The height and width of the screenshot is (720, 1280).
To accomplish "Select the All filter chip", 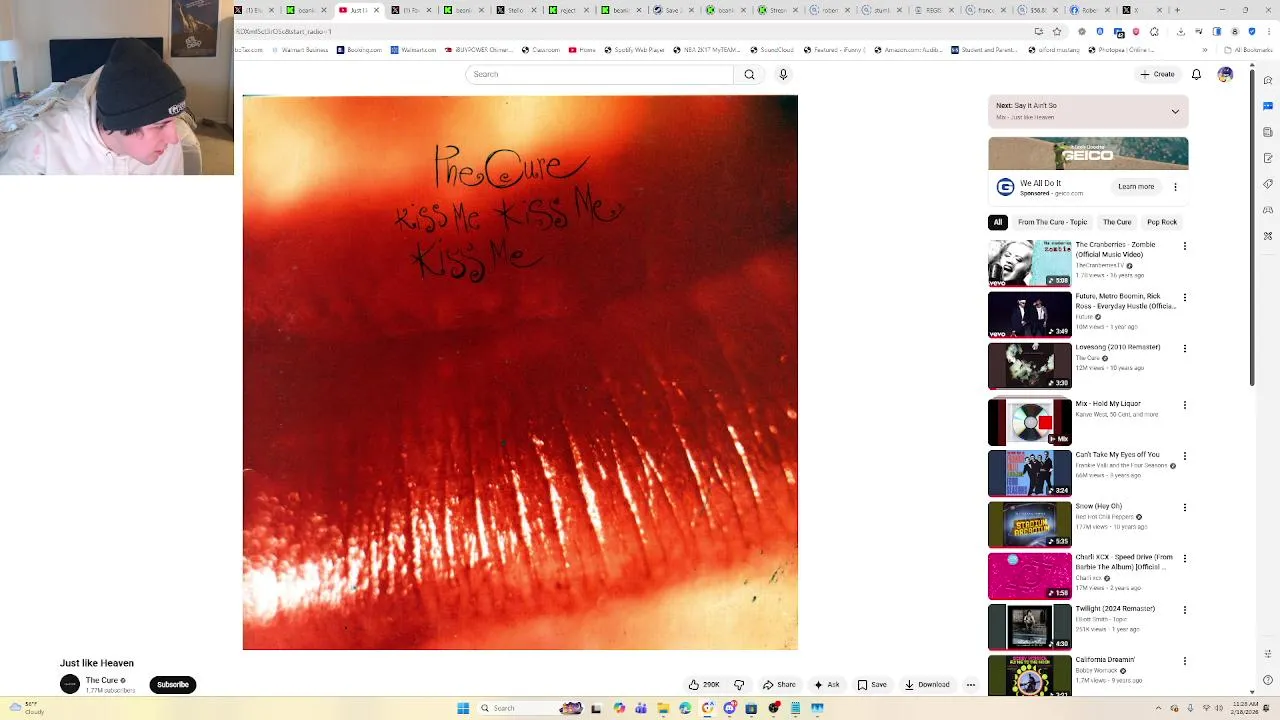I will click(997, 222).
